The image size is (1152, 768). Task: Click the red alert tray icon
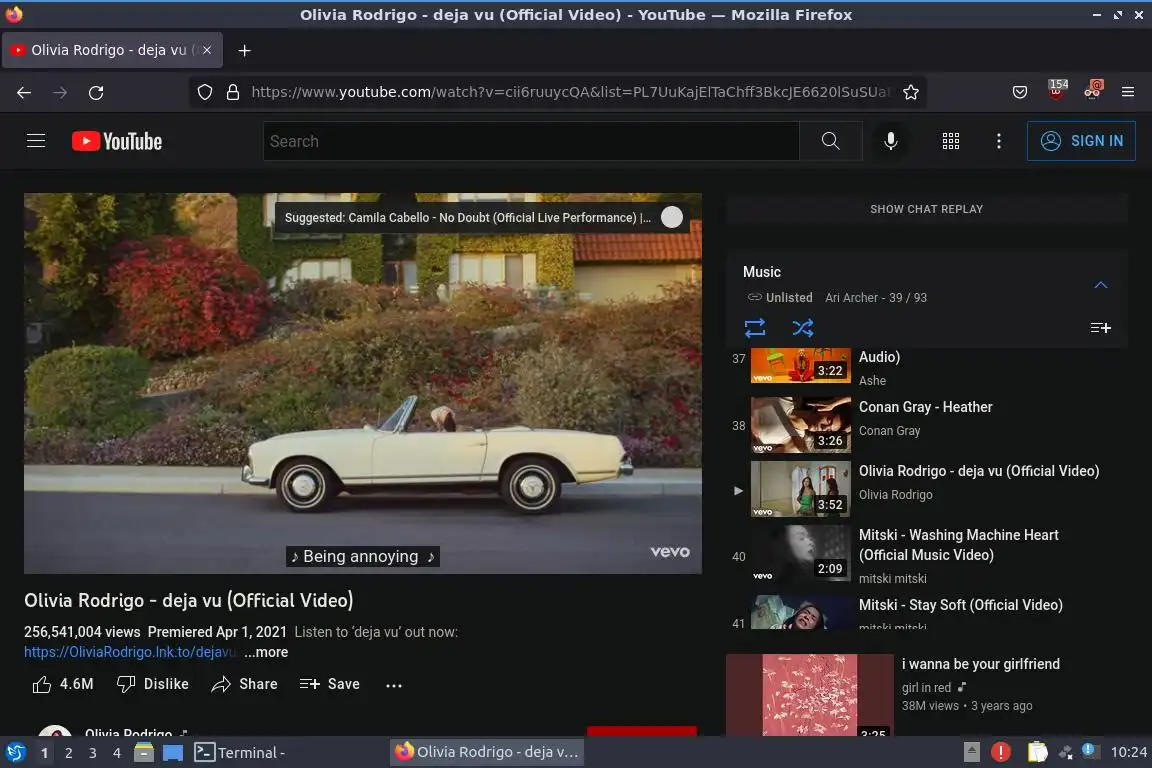coord(1000,752)
